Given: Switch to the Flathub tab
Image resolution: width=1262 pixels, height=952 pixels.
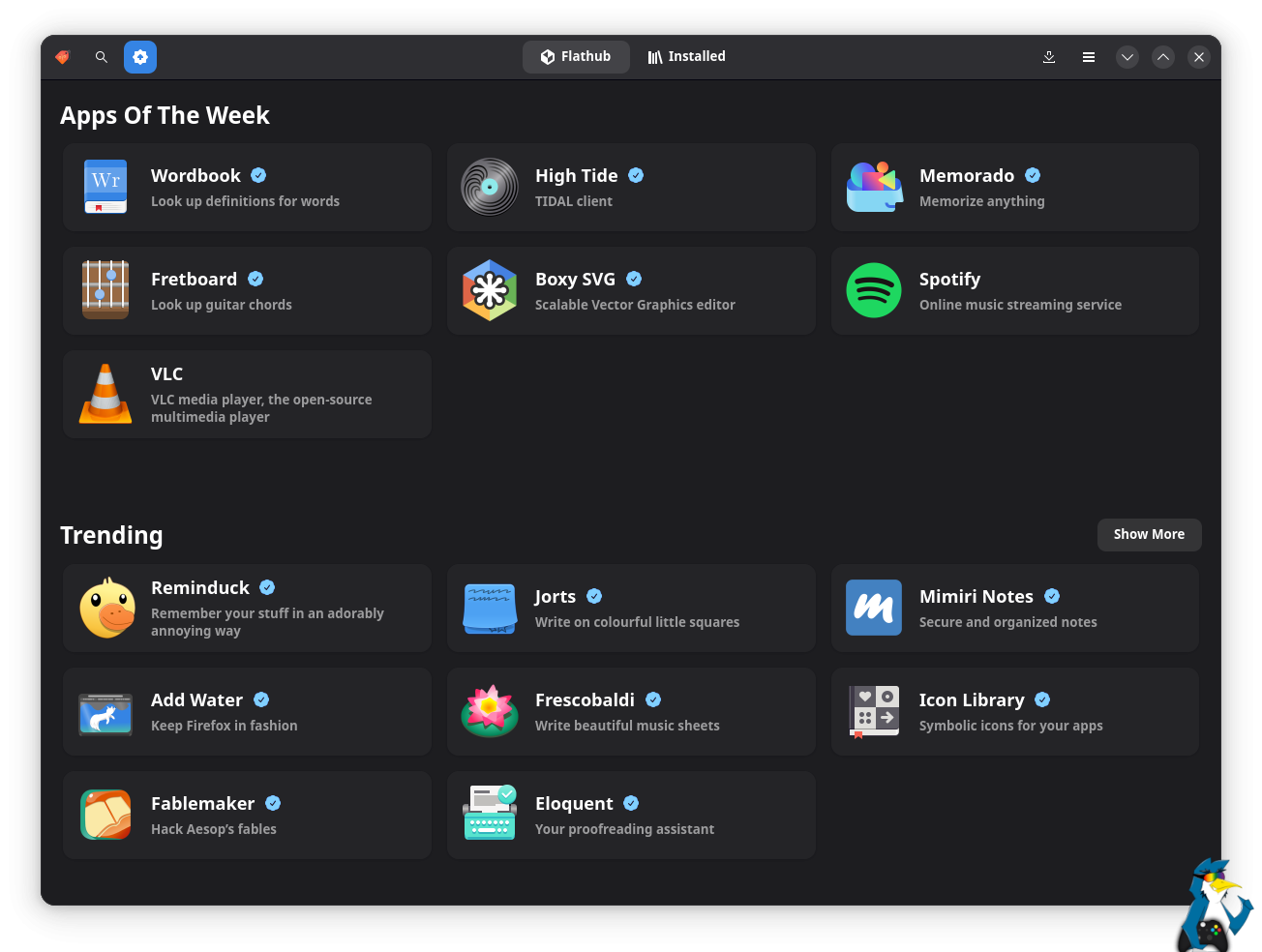Looking at the screenshot, I should (576, 57).
